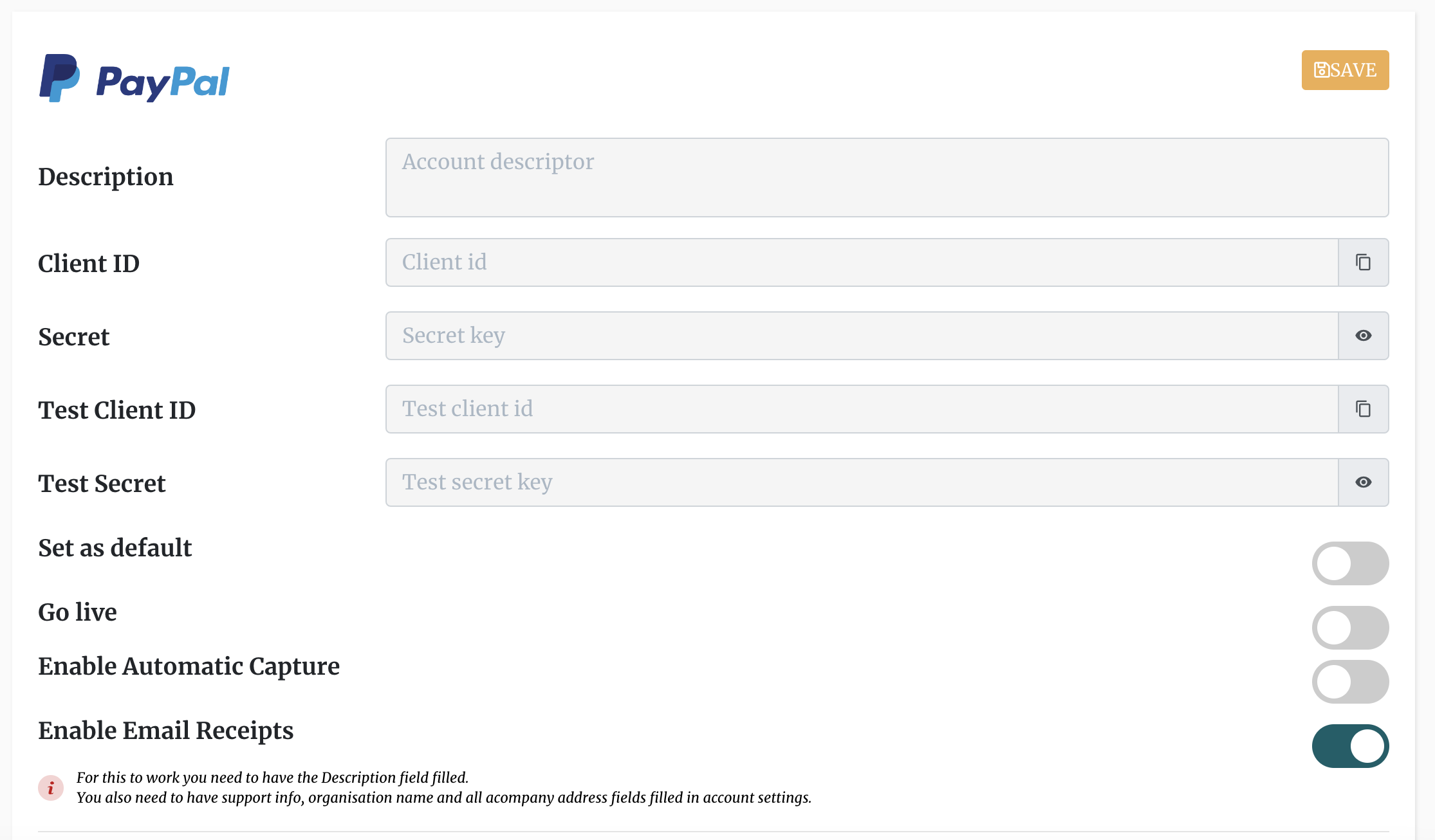The width and height of the screenshot is (1435, 840).
Task: Click the SAVE button
Action: point(1345,70)
